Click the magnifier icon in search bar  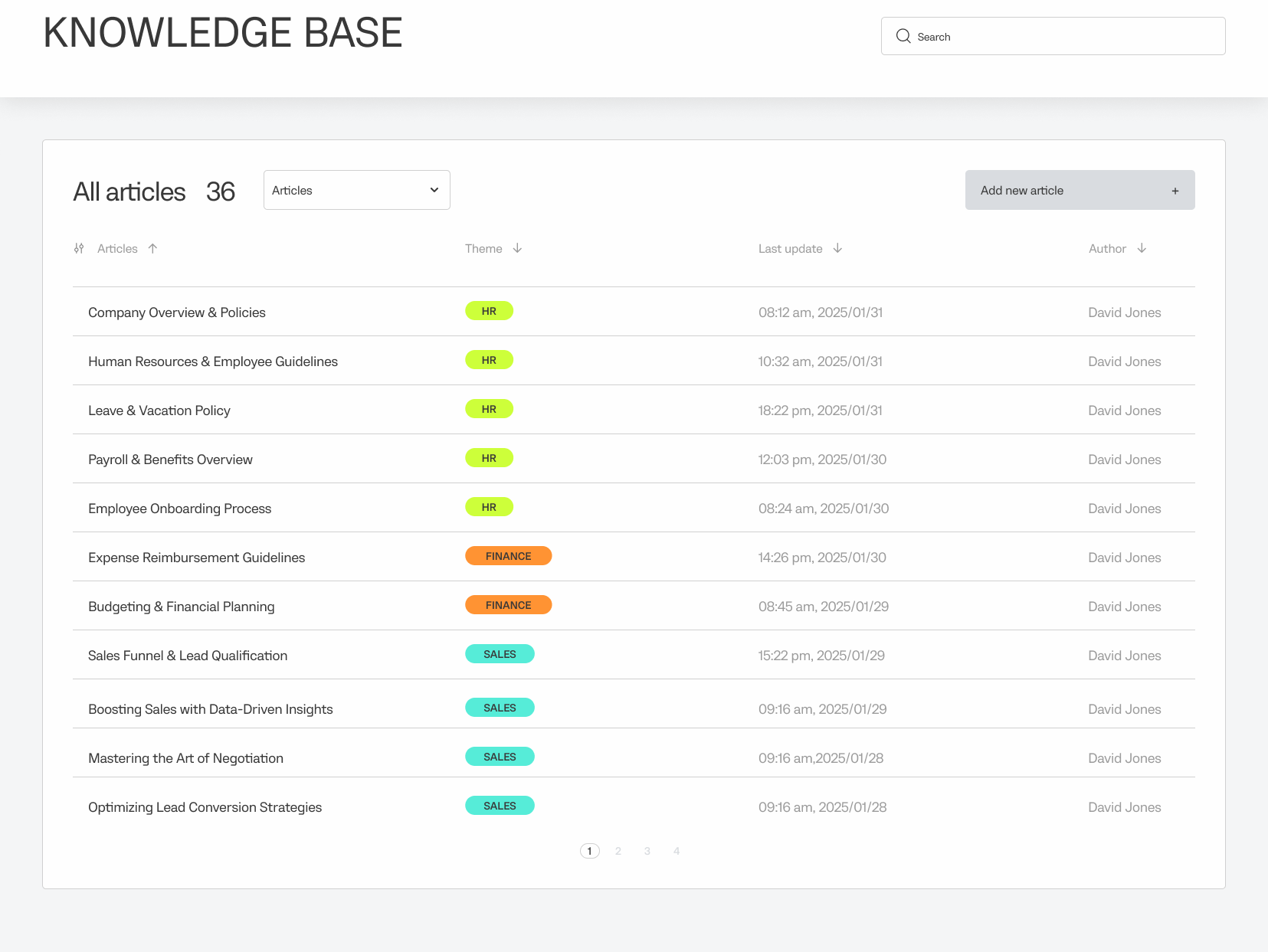pos(903,36)
